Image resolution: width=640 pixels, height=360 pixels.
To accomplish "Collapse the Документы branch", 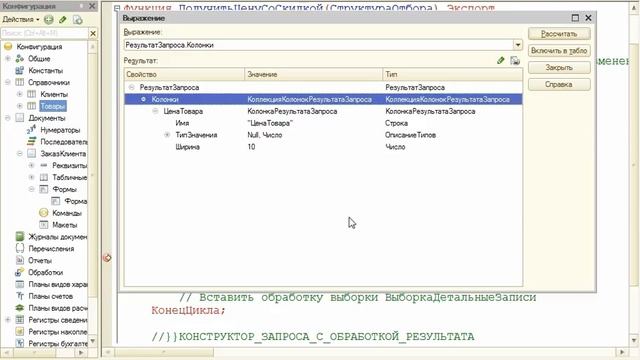I will [8, 118].
